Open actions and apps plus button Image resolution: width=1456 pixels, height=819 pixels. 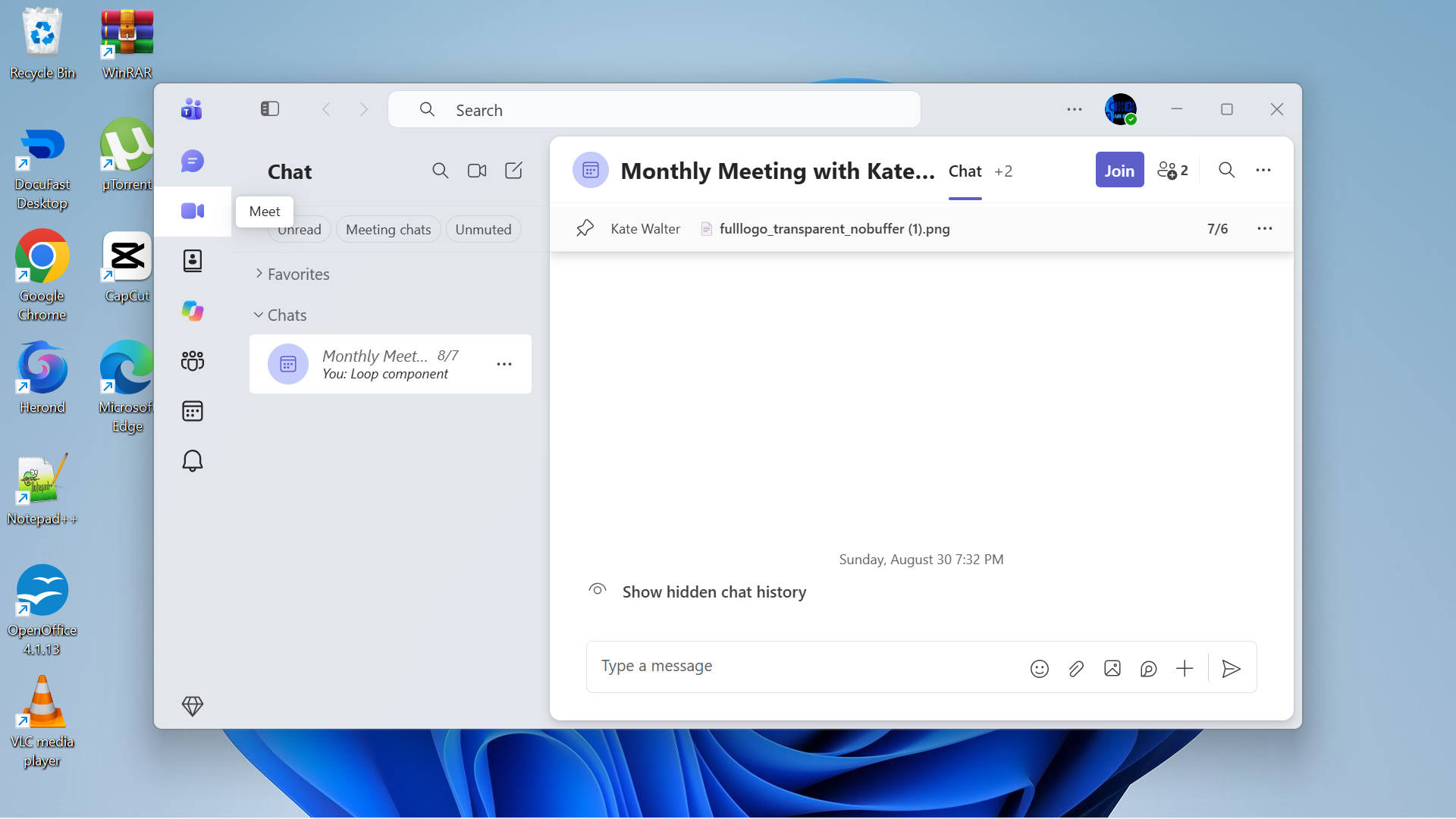point(1185,668)
